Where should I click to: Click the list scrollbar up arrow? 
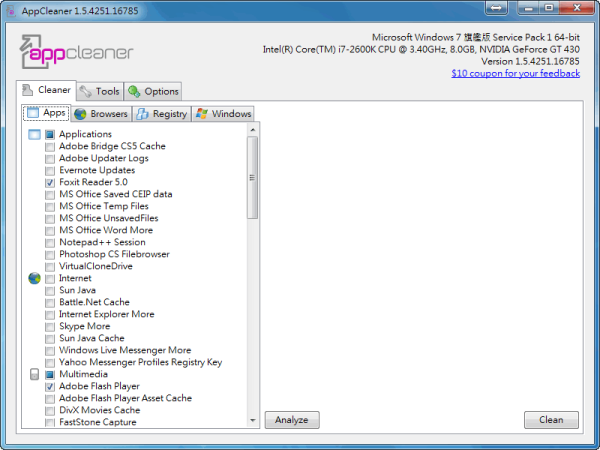[253, 130]
